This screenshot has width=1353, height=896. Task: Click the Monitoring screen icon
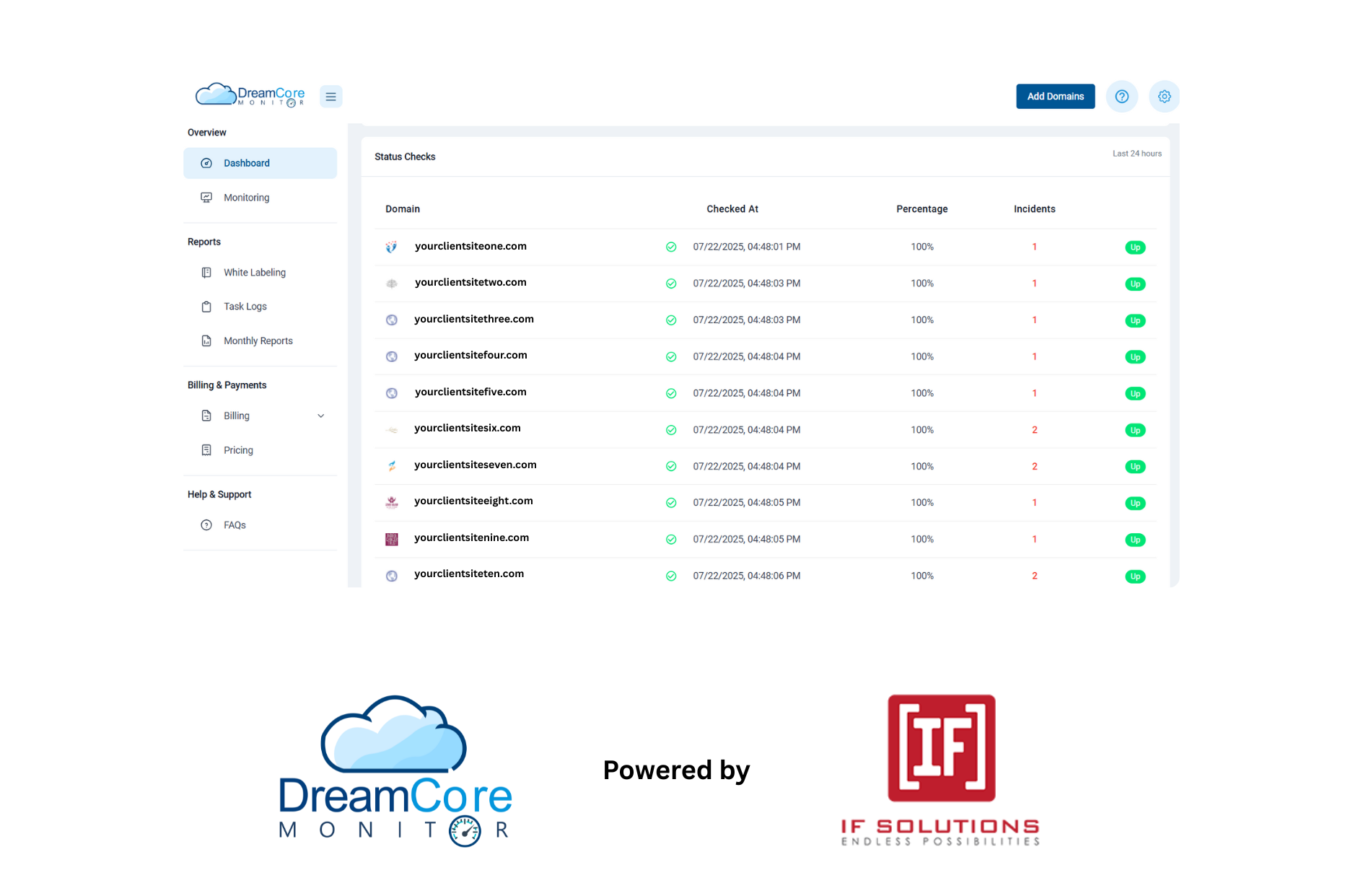206,198
